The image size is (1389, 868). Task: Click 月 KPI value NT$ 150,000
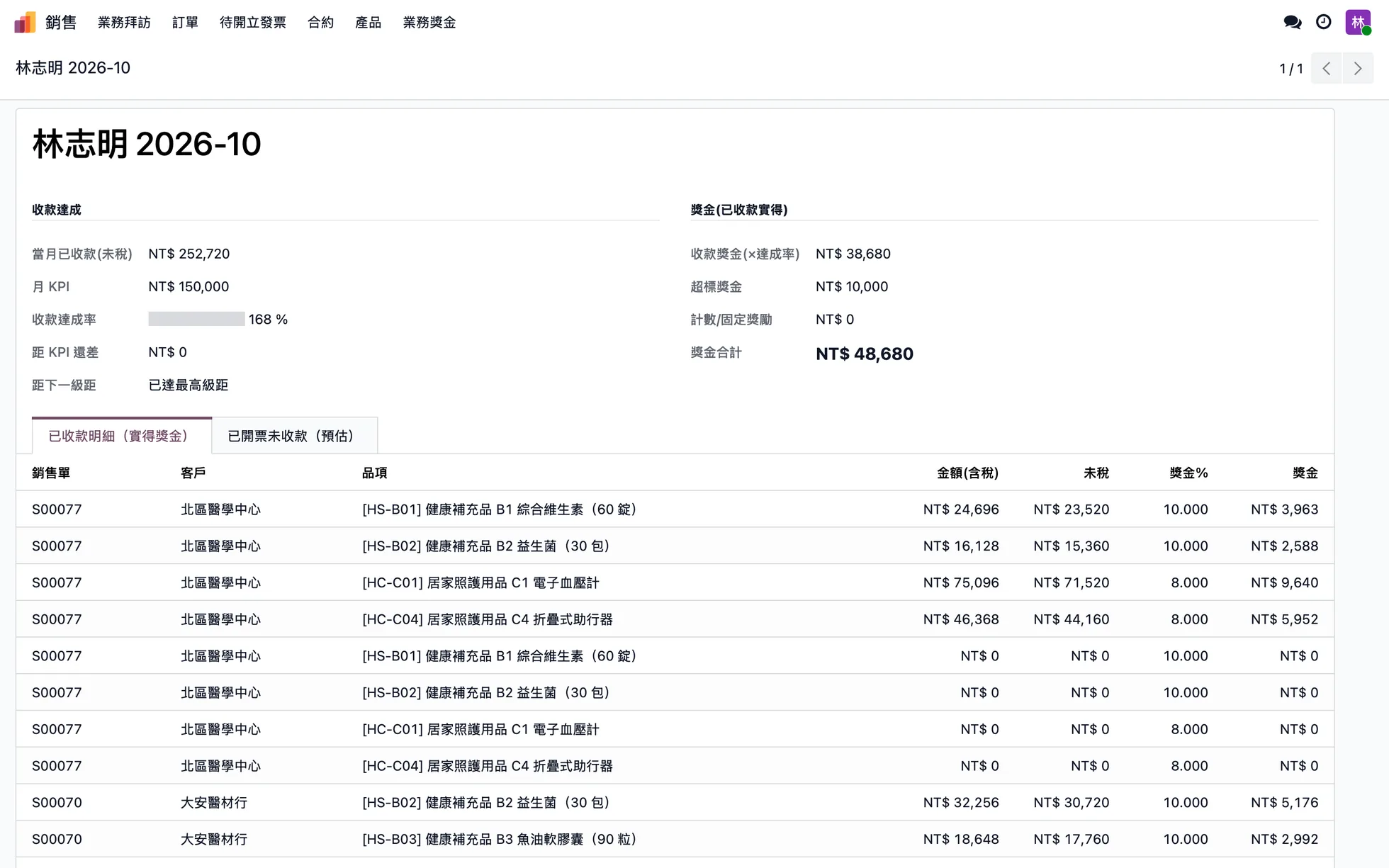click(x=189, y=286)
